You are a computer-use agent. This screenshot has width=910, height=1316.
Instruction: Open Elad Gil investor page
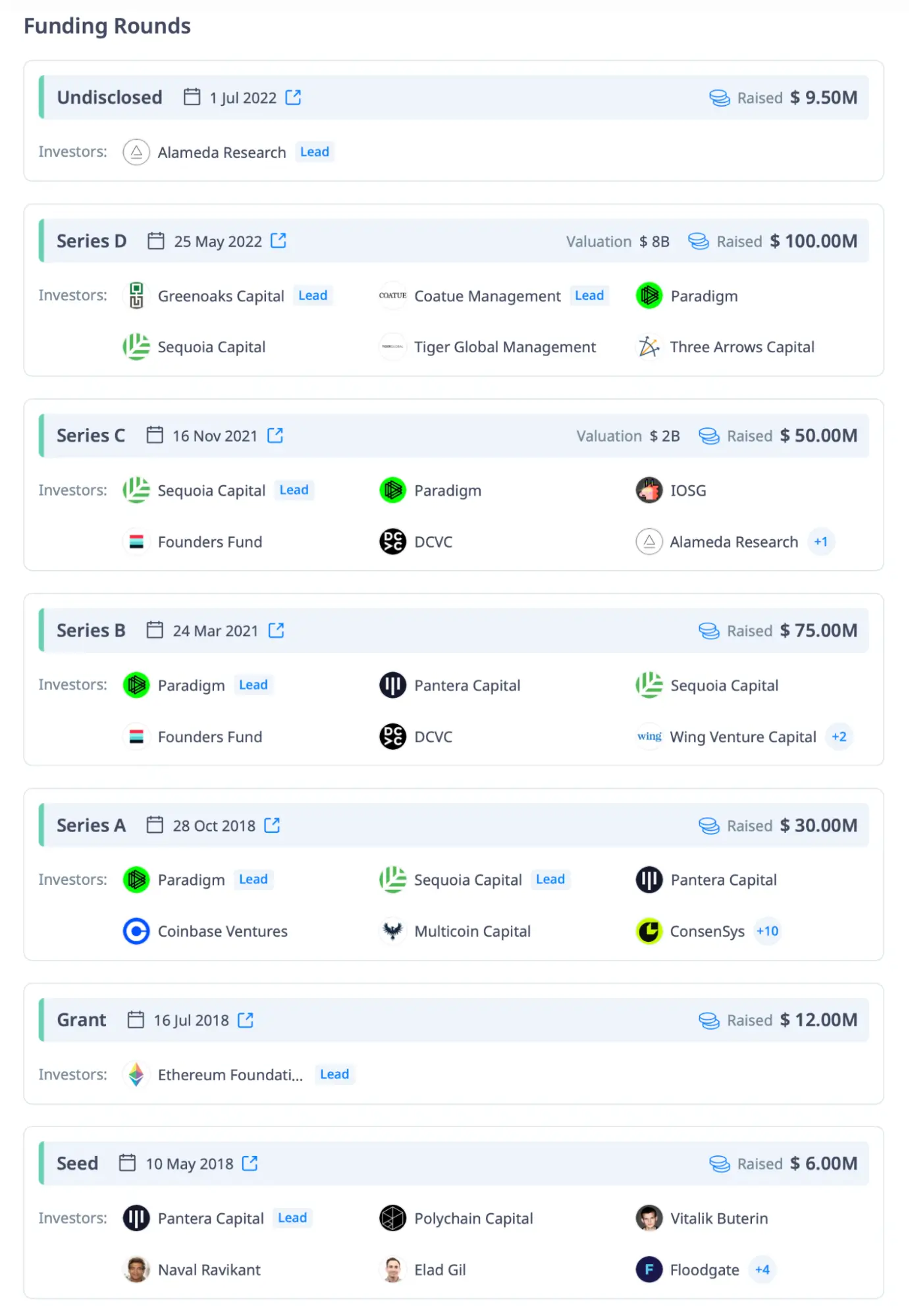[x=440, y=1270]
